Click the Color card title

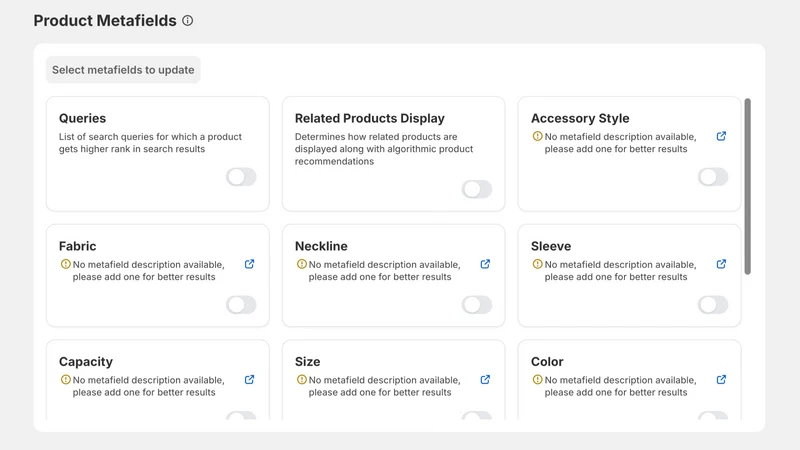547,362
